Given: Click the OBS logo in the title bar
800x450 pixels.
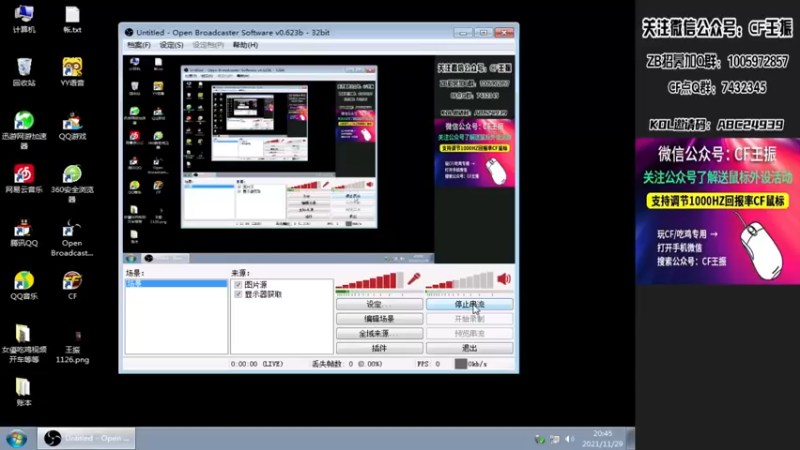Looking at the screenshot, I should tap(129, 32).
